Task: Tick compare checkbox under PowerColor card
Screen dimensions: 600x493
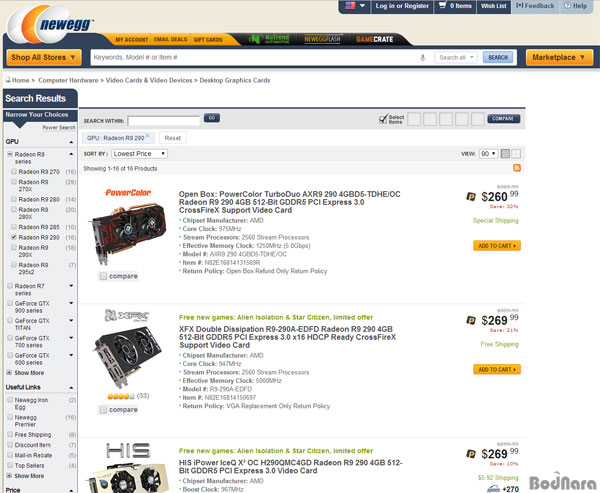Action: point(103,276)
